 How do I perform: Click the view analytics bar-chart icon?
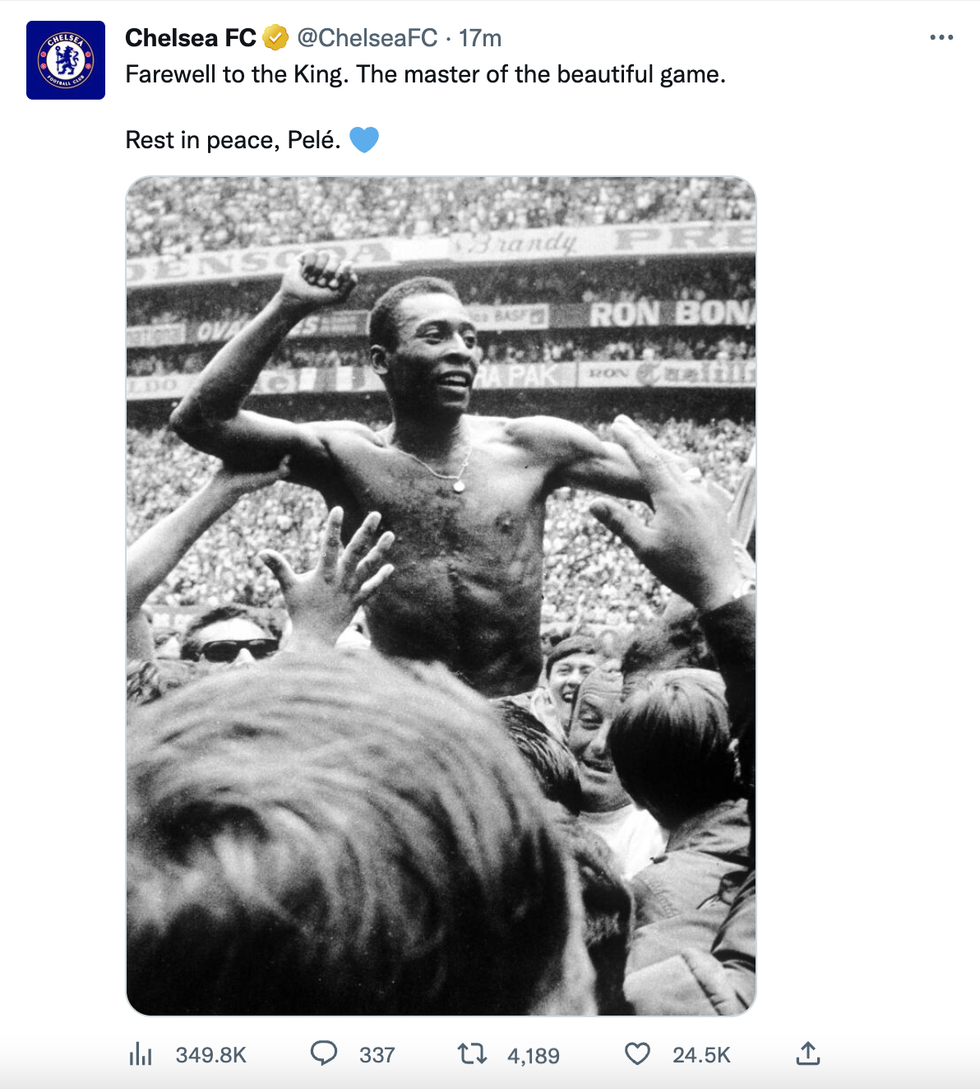tap(139, 1053)
